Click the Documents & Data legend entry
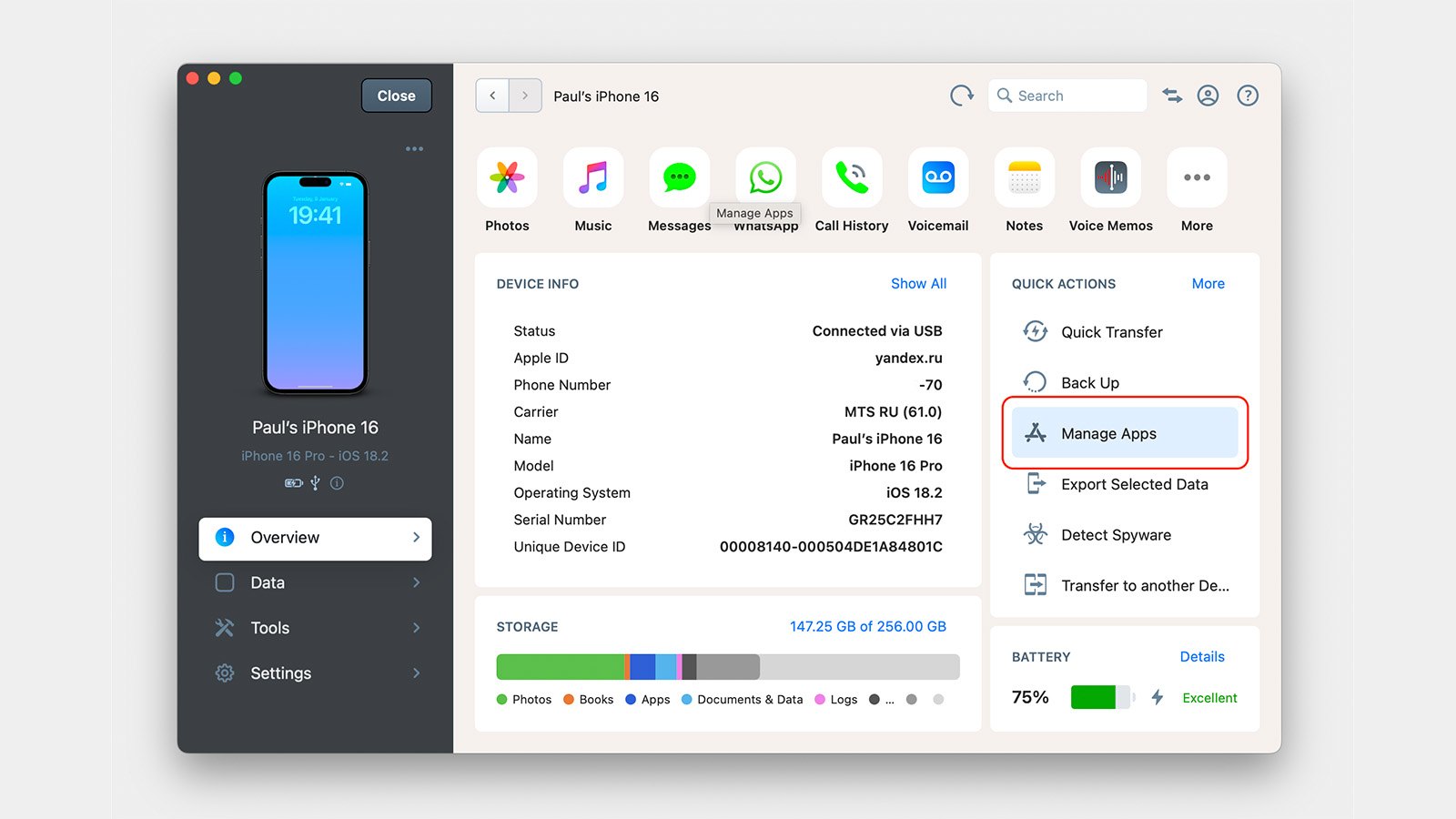The image size is (1456, 819). [743, 700]
